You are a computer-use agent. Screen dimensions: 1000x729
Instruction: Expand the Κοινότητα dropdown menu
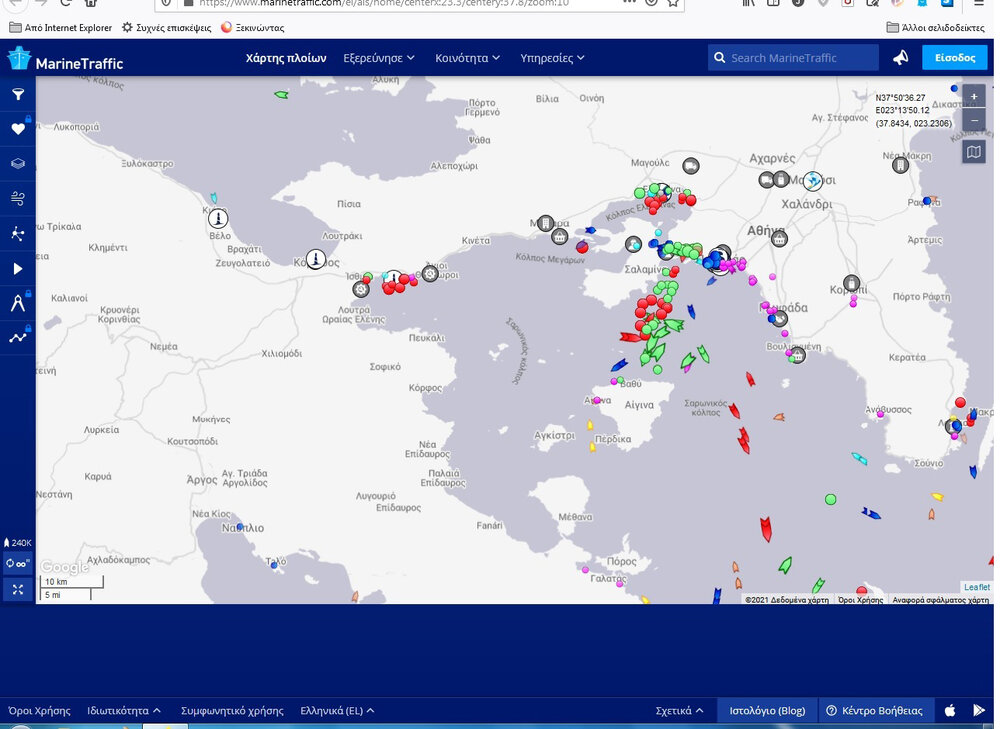pyautogui.click(x=467, y=58)
